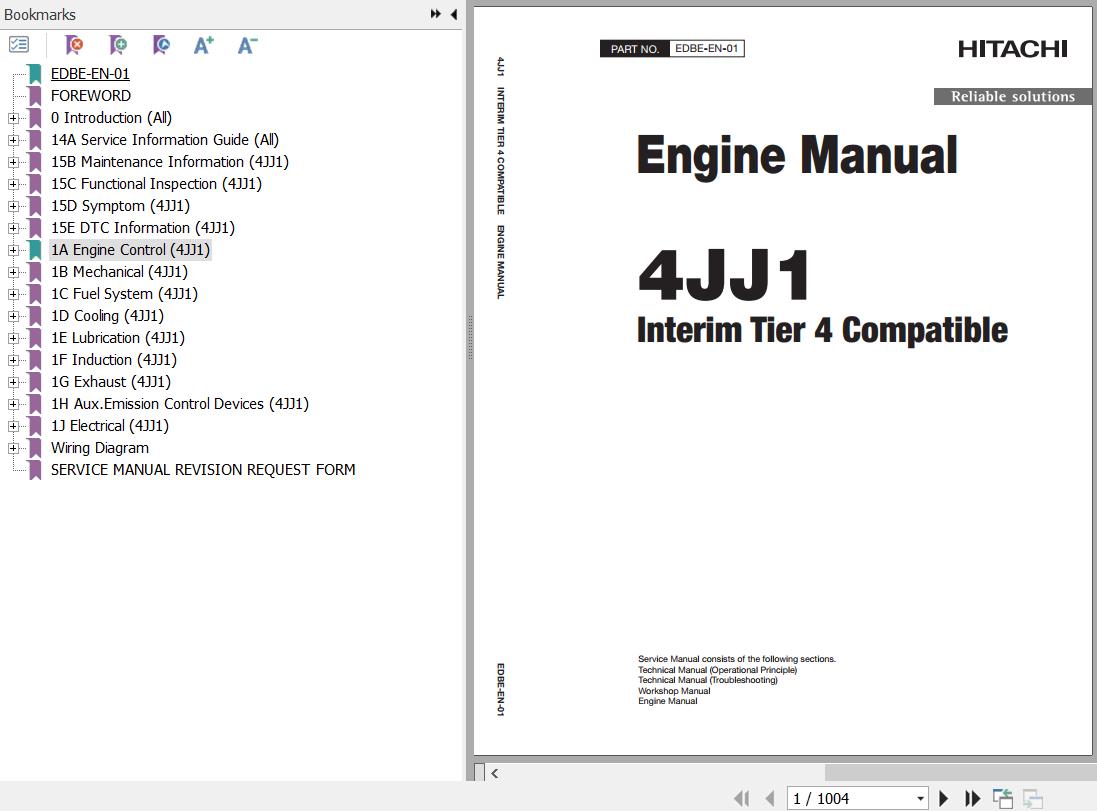Expand 1D Cooling bookmark
Image resolution: width=1097 pixels, height=811 pixels.
13,316
